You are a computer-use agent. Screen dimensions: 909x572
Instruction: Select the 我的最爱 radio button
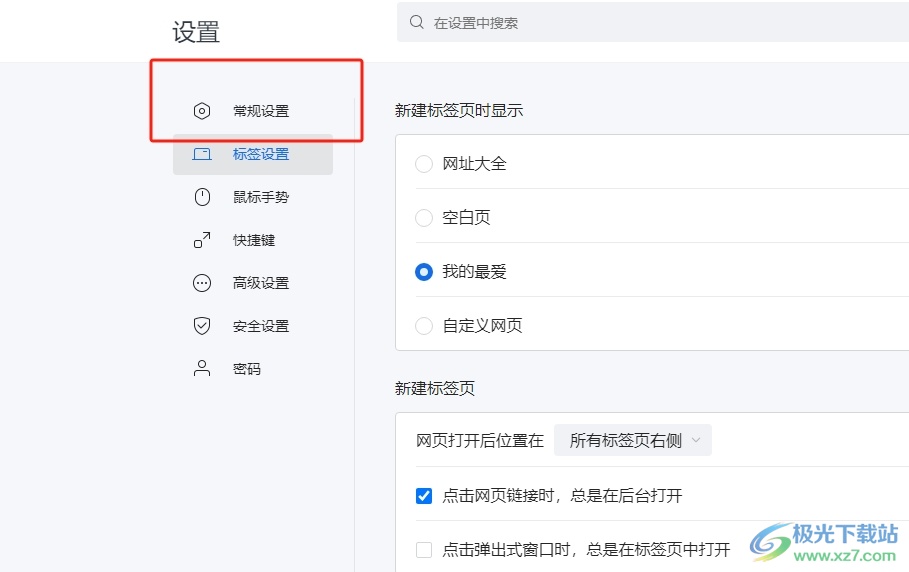click(x=424, y=271)
